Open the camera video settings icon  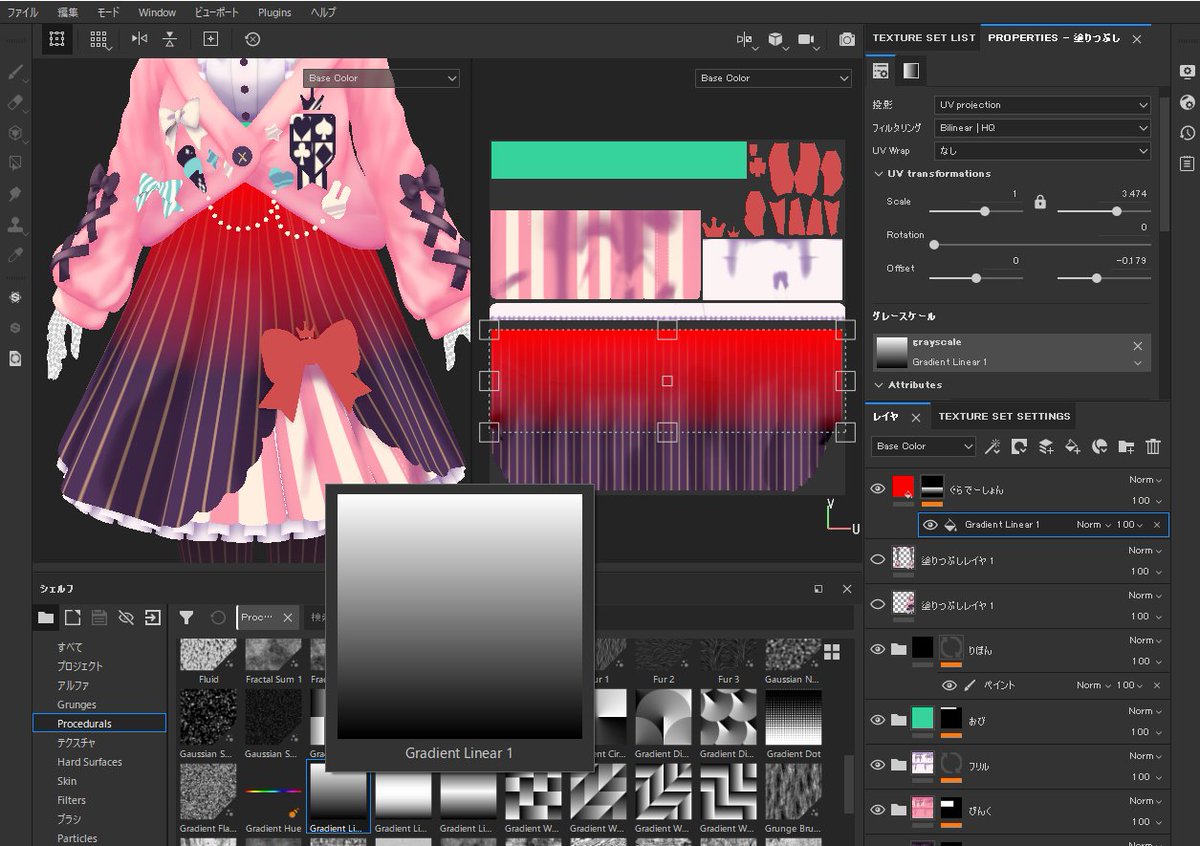tap(807, 39)
